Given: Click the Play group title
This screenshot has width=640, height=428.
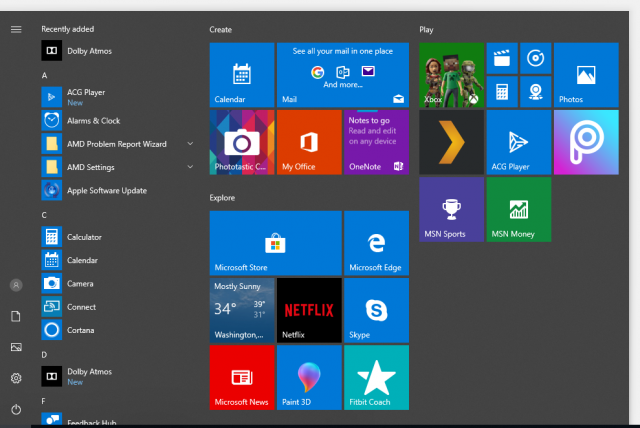Looking at the screenshot, I should [426, 30].
